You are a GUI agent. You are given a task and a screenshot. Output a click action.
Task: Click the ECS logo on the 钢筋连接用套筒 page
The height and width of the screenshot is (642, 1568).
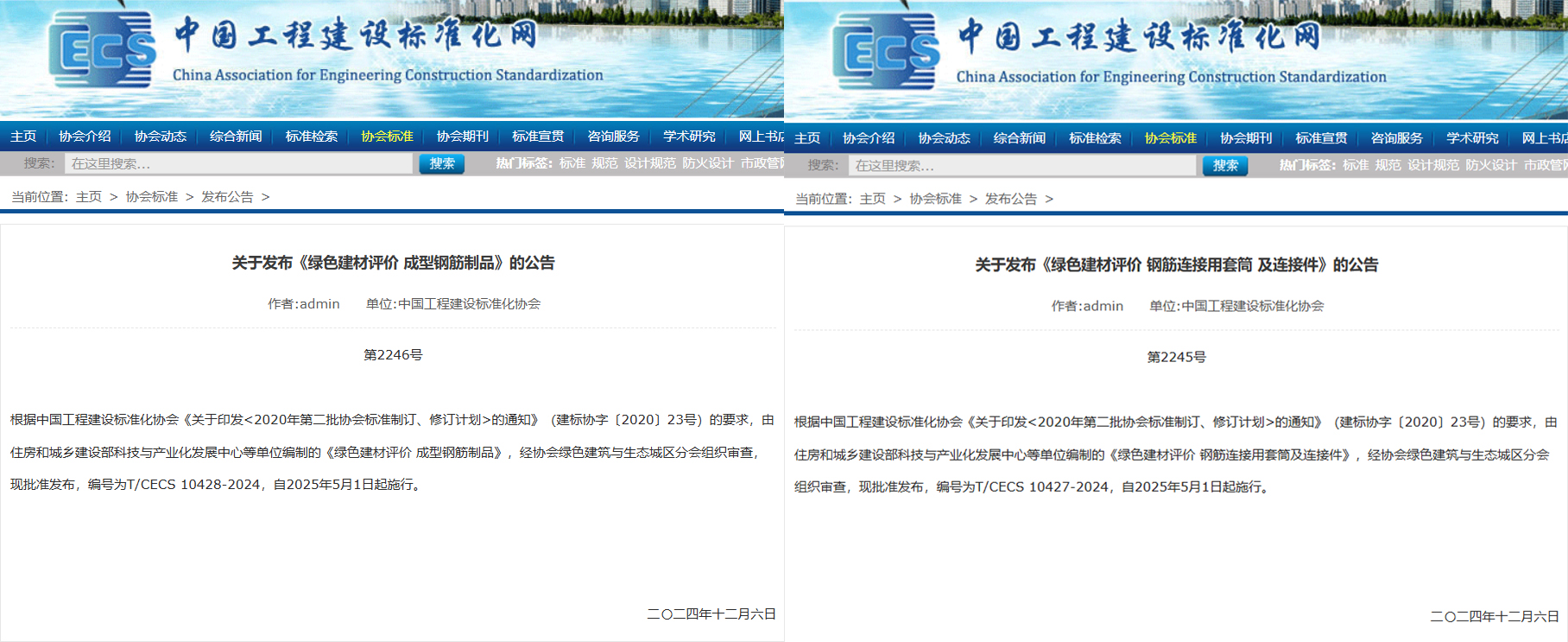(x=886, y=54)
